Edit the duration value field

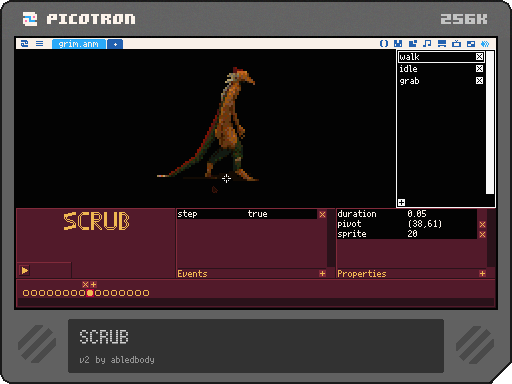coord(441,214)
